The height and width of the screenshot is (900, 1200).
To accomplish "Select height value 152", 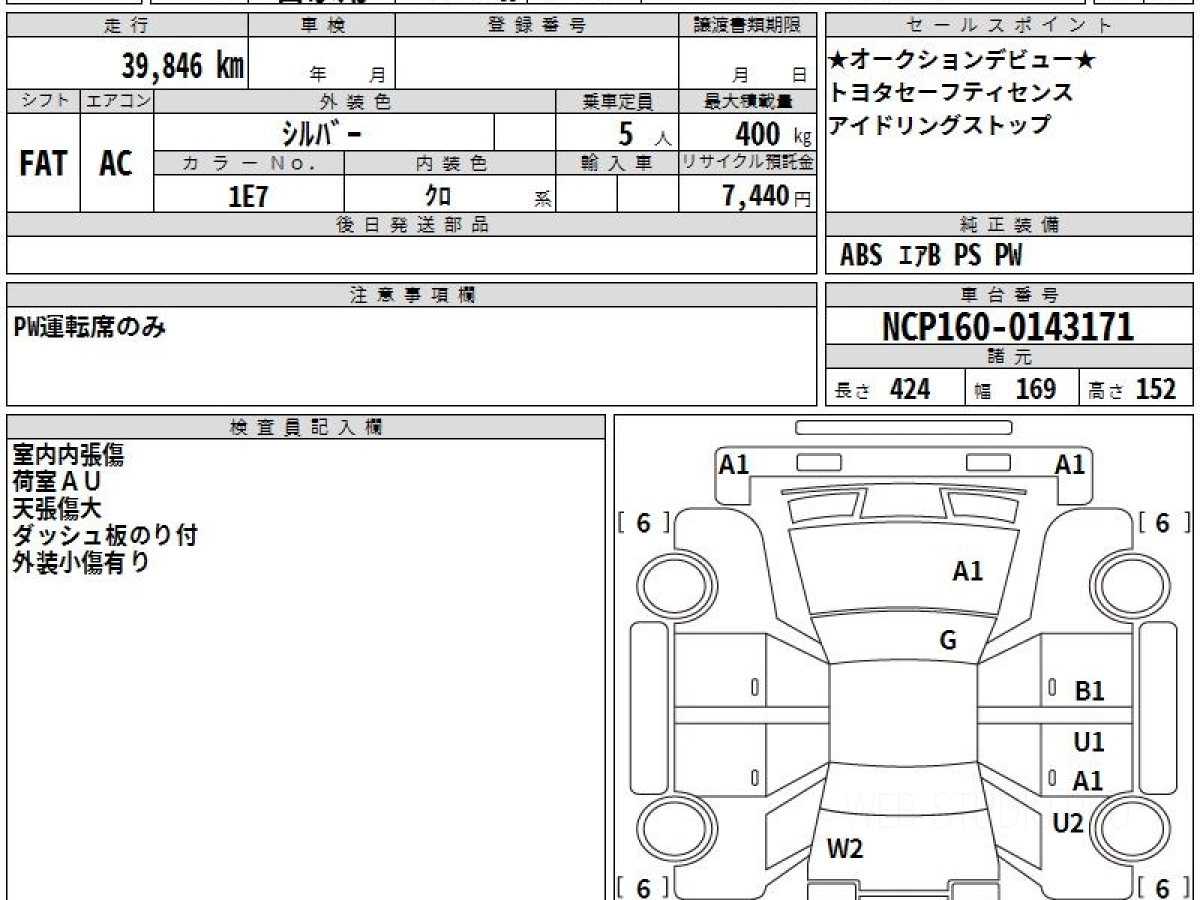I will click(1156, 389).
